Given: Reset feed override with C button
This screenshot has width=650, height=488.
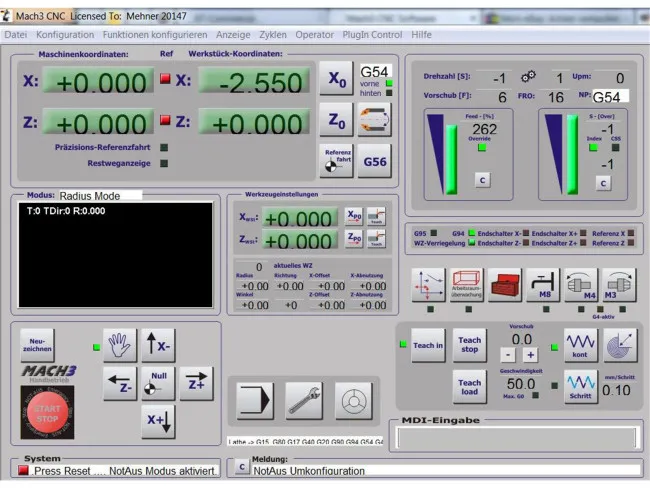Looking at the screenshot, I should [482, 180].
